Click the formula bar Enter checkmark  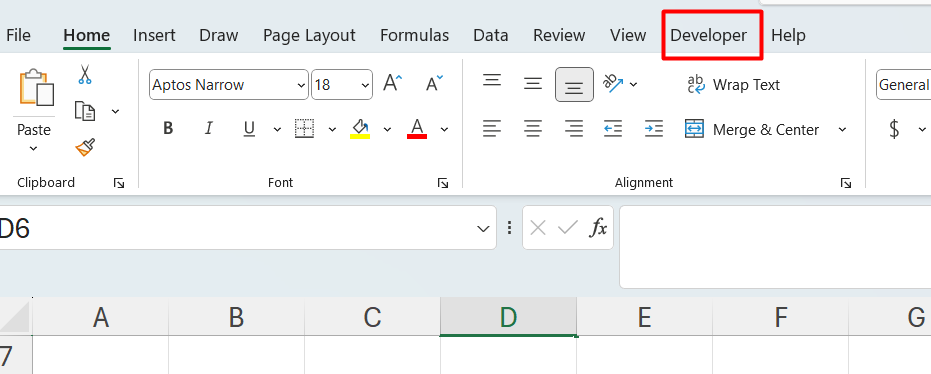(568, 227)
